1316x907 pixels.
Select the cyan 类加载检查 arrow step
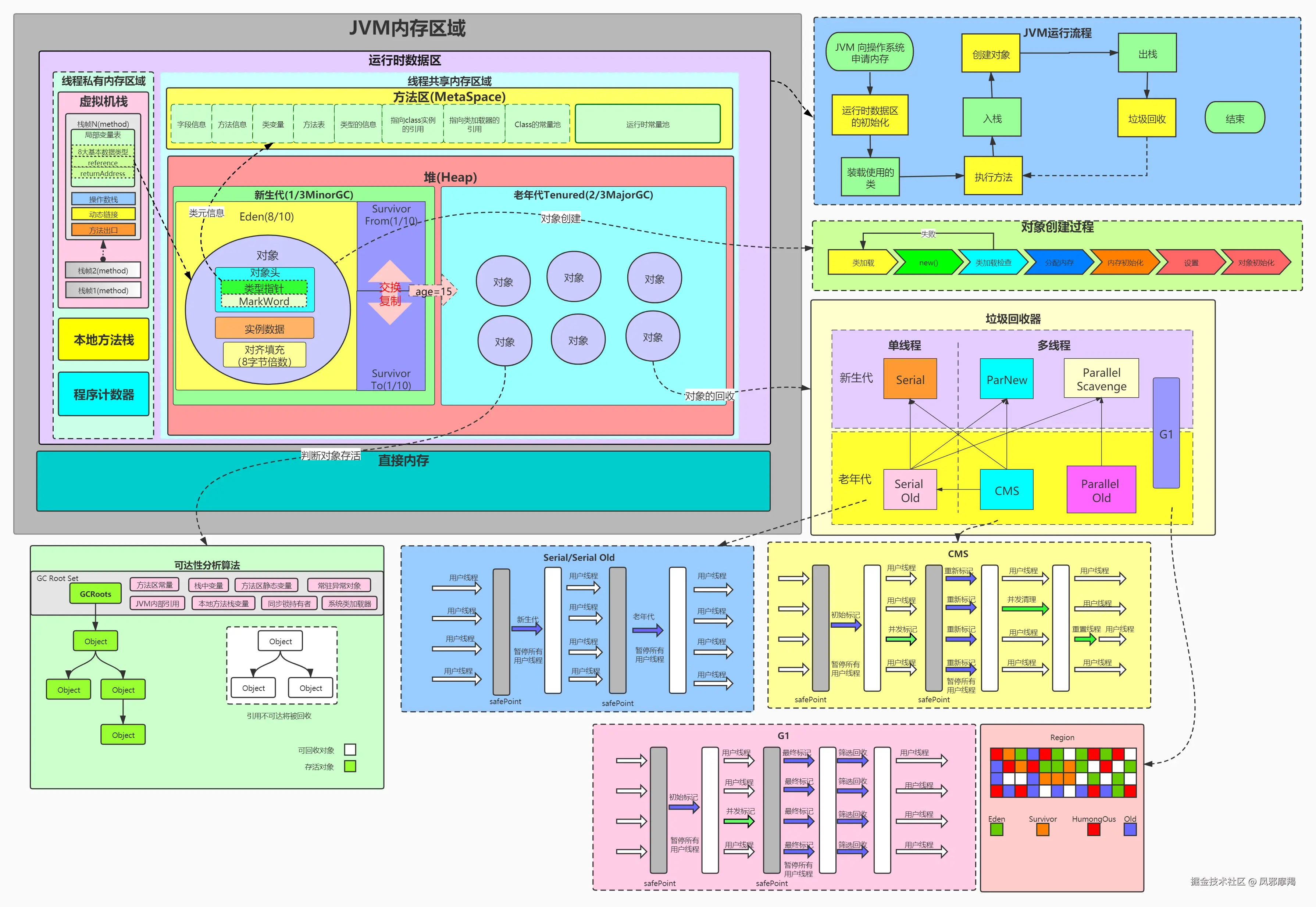coord(993,262)
